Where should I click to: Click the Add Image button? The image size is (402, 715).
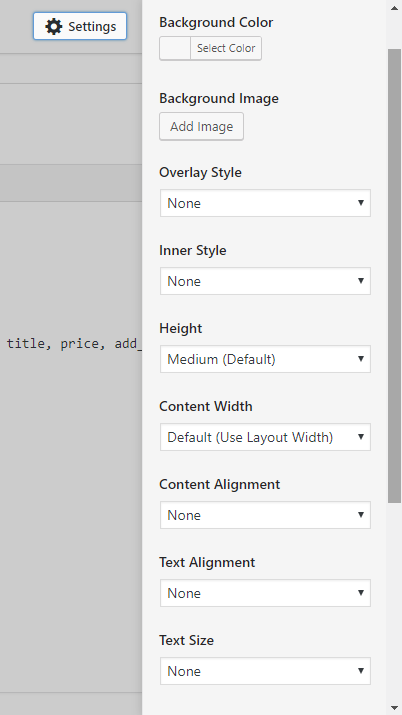point(201,126)
